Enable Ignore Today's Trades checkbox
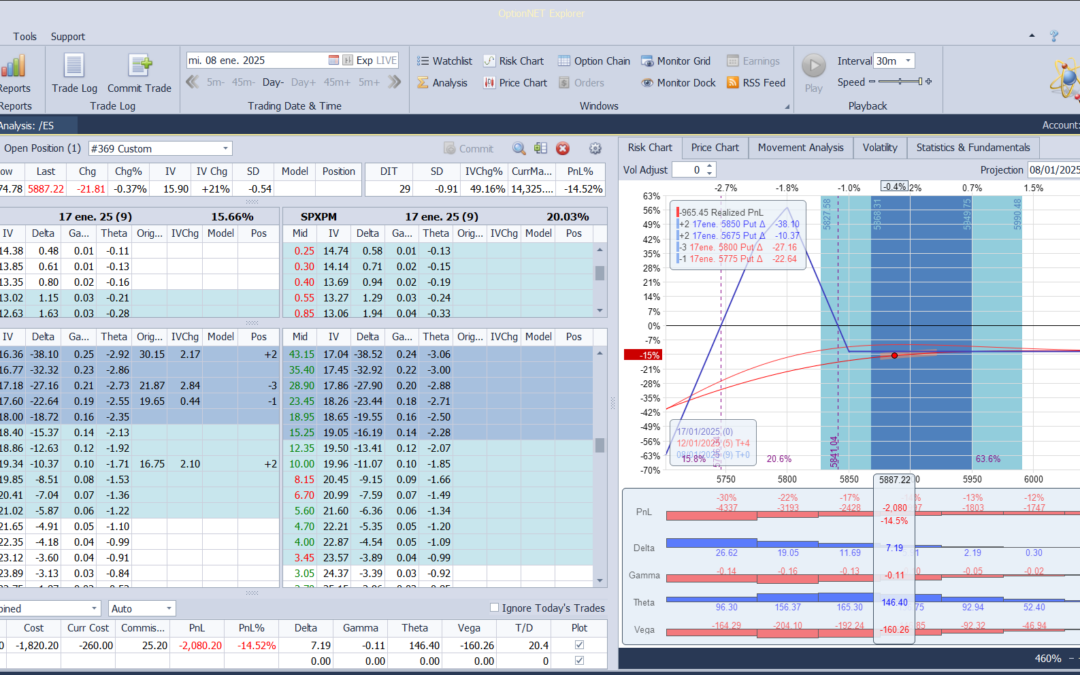The width and height of the screenshot is (1080, 675). (495, 608)
